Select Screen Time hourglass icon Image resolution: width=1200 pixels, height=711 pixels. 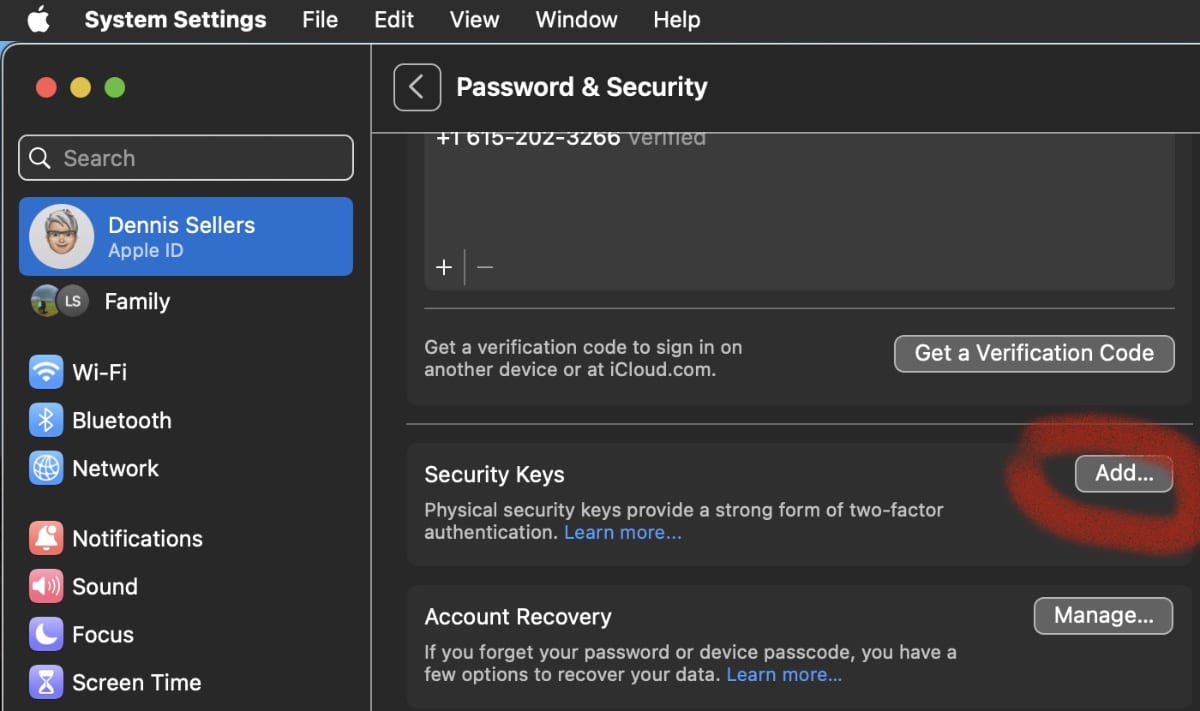[x=46, y=682]
